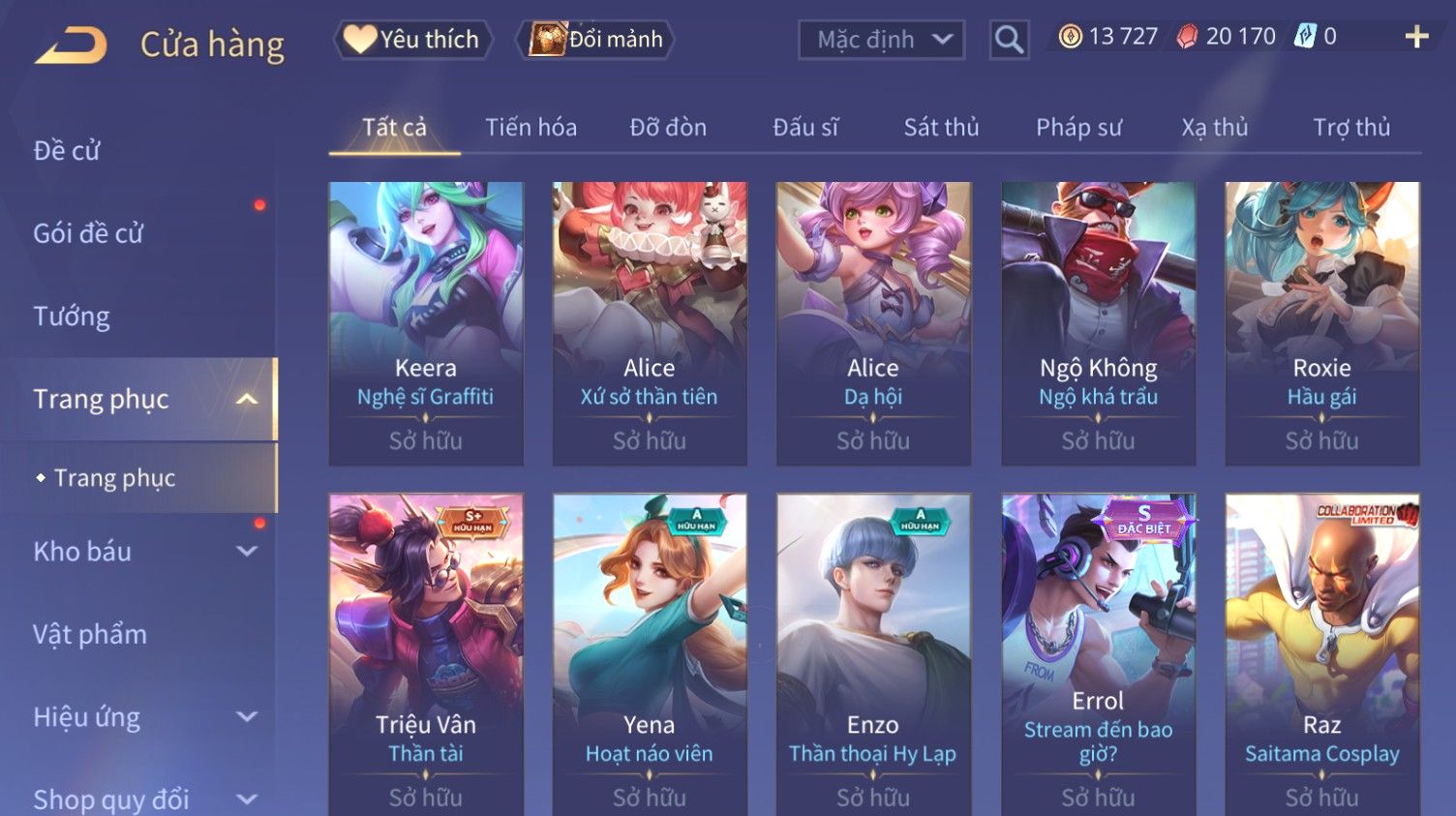Select Raz Saitama Cosplay skin card
Image resolution: width=1456 pixels, height=816 pixels.
(1321, 654)
